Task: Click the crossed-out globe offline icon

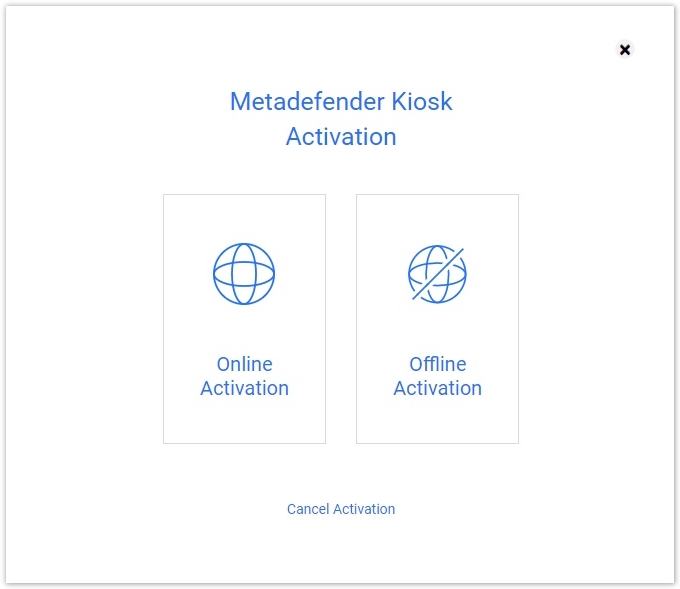Action: point(437,274)
